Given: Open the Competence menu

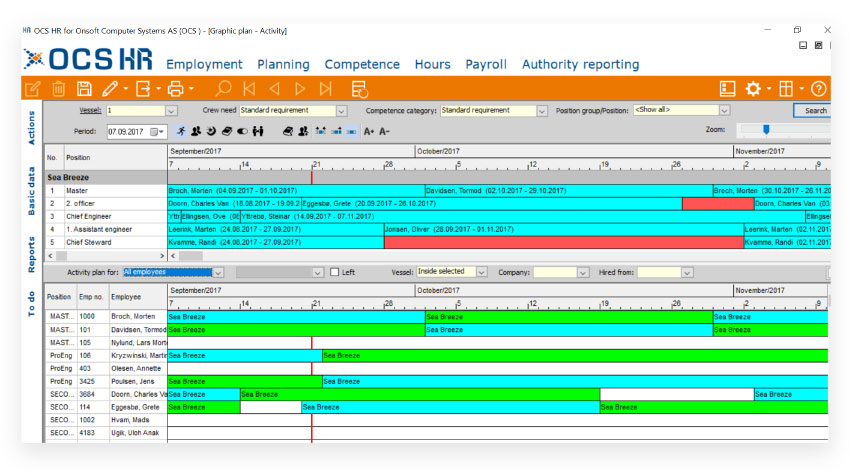Looking at the screenshot, I should coord(362,64).
